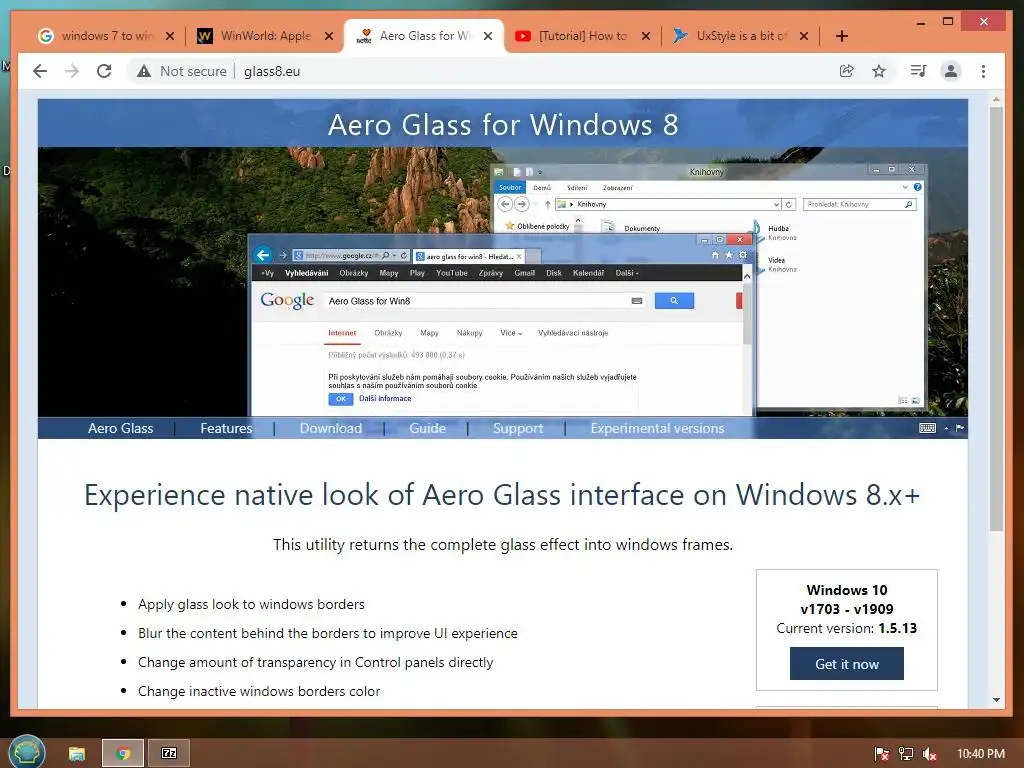Open a new browser tab

pos(842,36)
